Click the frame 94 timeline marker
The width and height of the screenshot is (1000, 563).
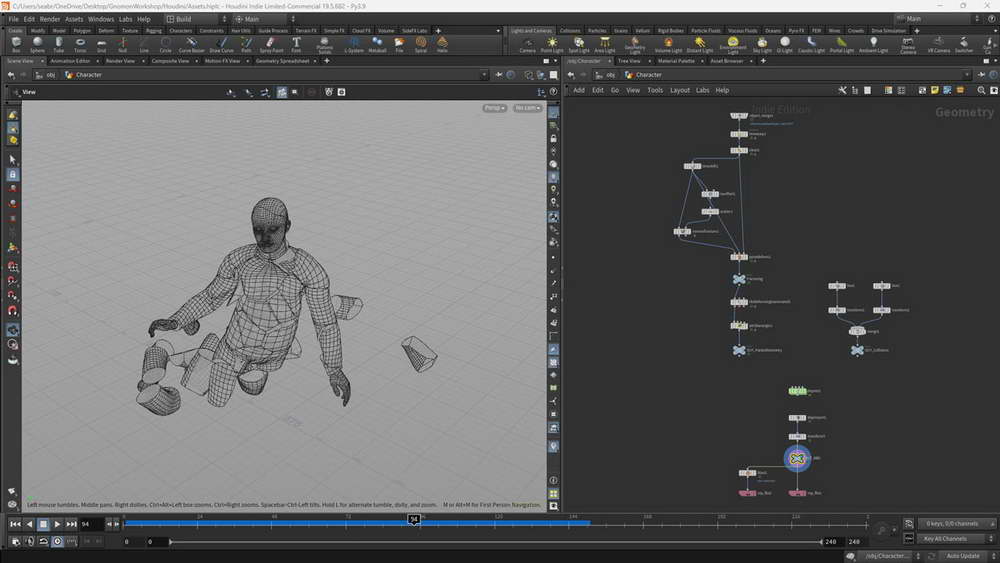click(414, 520)
